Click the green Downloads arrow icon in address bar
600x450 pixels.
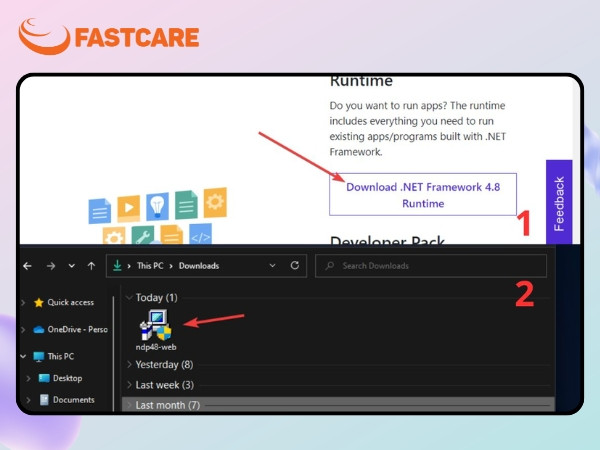(x=117, y=265)
